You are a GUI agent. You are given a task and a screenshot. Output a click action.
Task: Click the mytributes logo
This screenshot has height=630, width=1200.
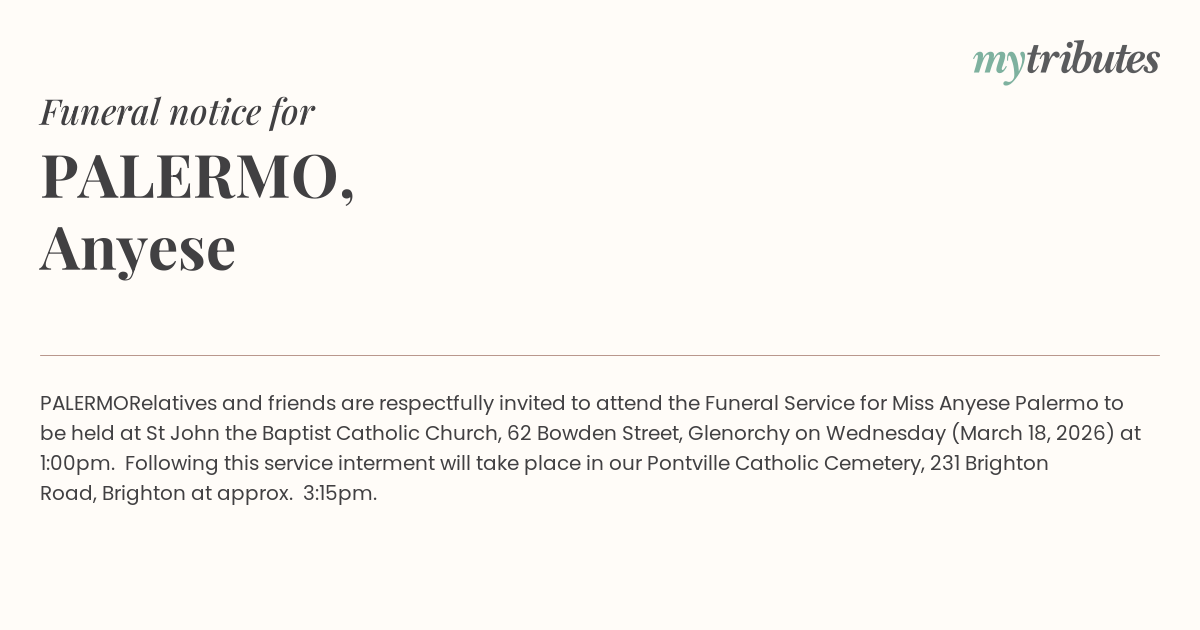pos(1066,60)
